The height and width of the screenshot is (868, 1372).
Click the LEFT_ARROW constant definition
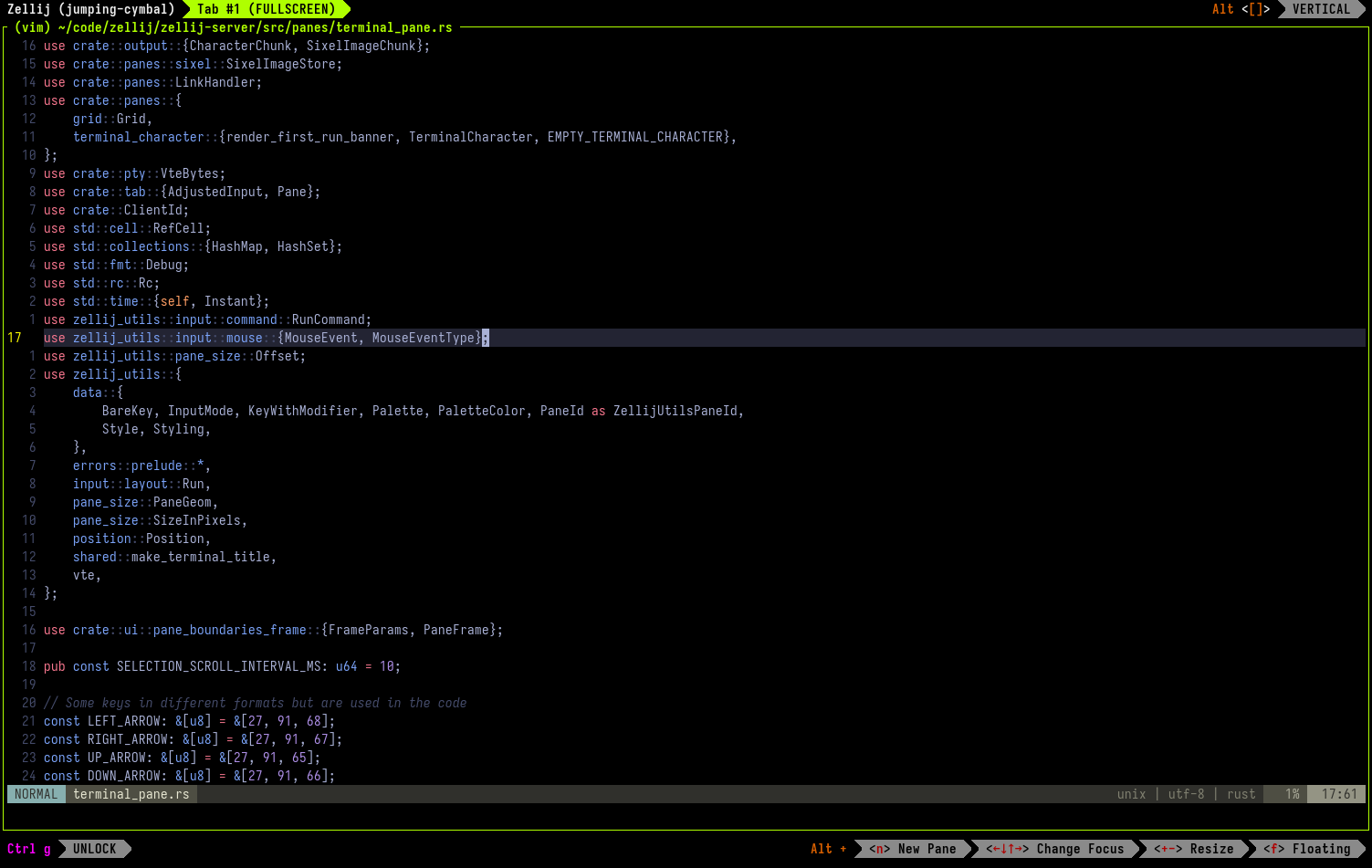point(190,721)
